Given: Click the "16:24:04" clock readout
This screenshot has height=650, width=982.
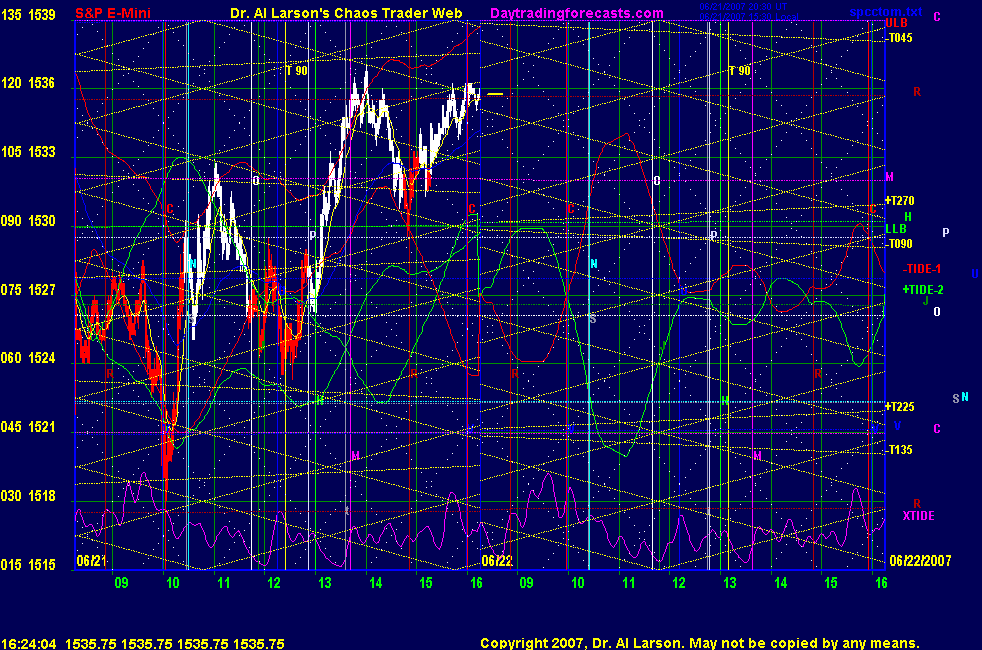Looking at the screenshot, I should tap(29, 644).
